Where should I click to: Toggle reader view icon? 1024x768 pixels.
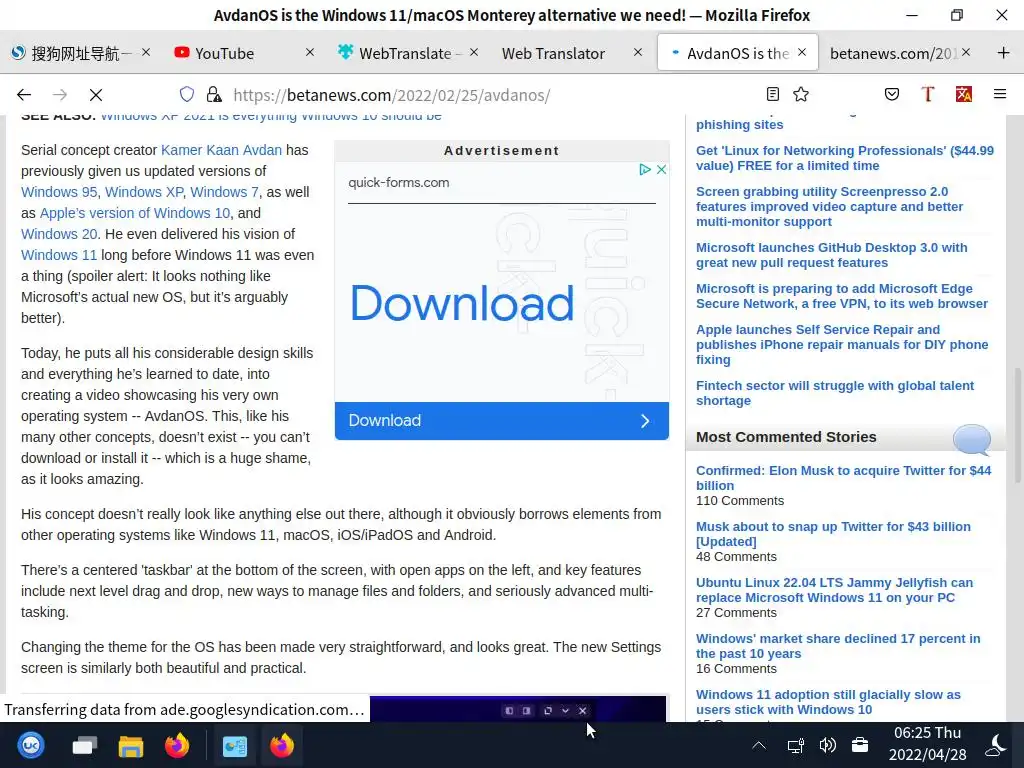pyautogui.click(x=773, y=94)
